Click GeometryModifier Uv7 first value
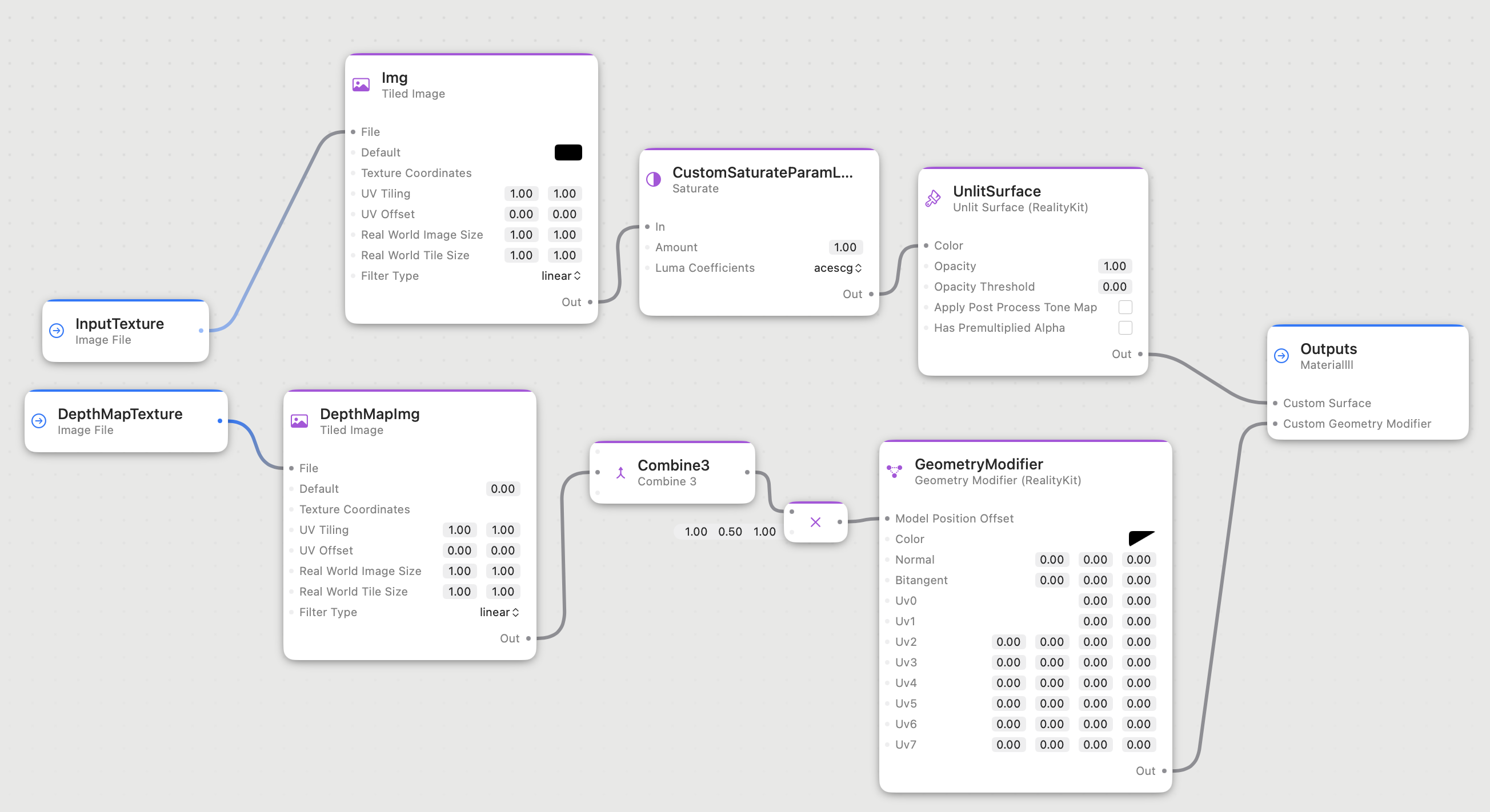 1008,744
